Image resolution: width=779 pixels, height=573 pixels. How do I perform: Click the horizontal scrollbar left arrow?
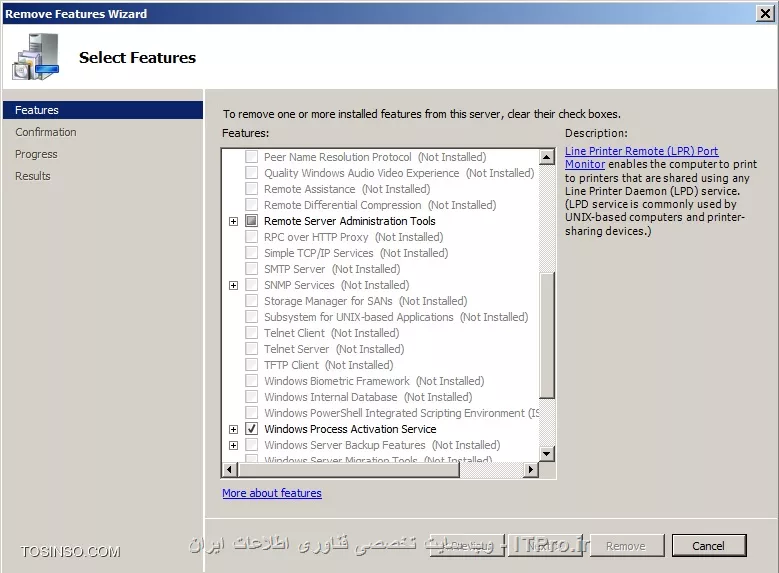tap(229, 469)
